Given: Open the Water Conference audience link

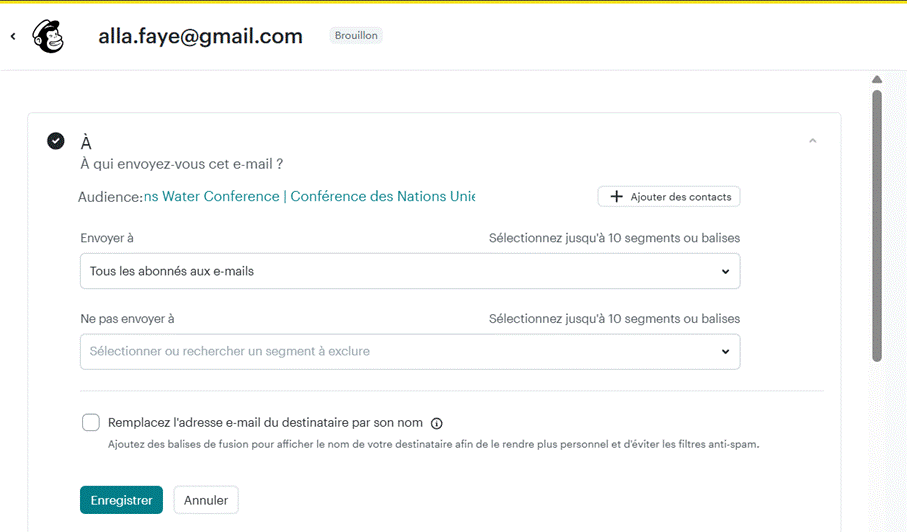Looking at the screenshot, I should [309, 197].
